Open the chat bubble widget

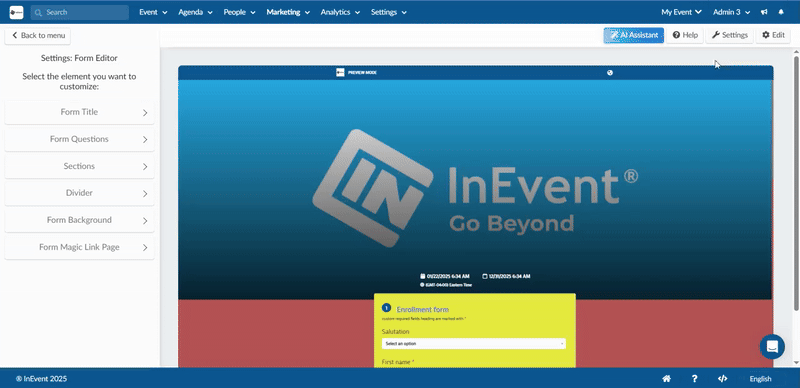coord(772,347)
